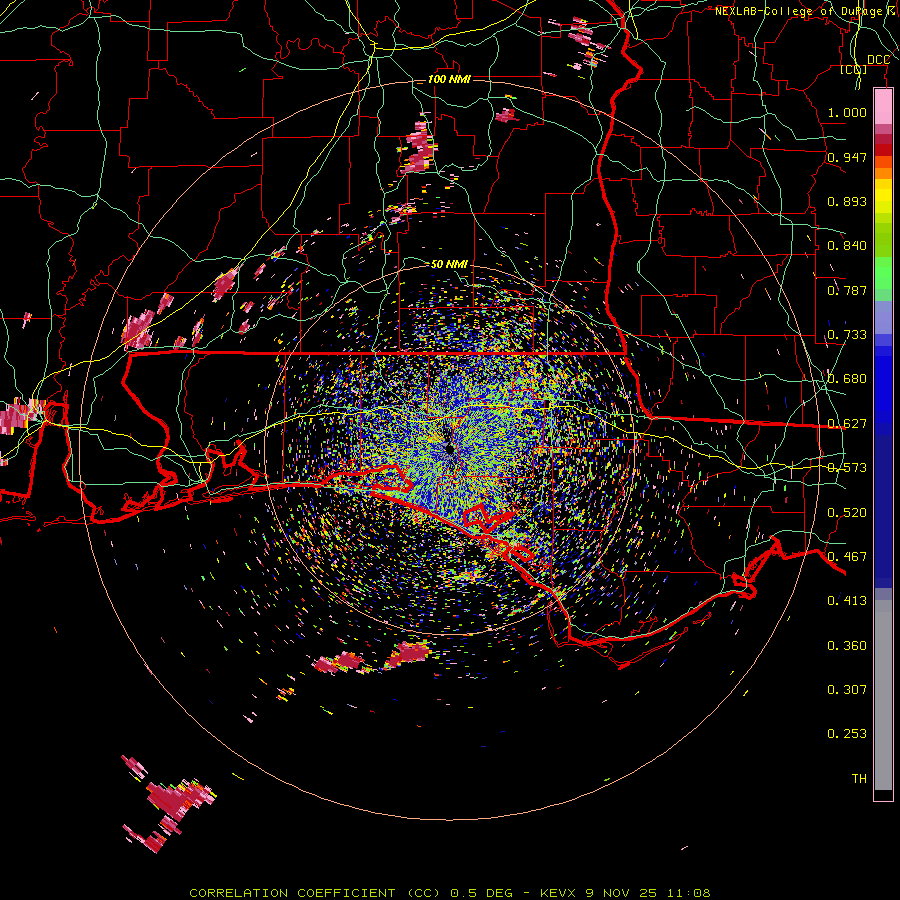Click the 0.627 legend value
Screen dimensions: 900x900
[847, 424]
